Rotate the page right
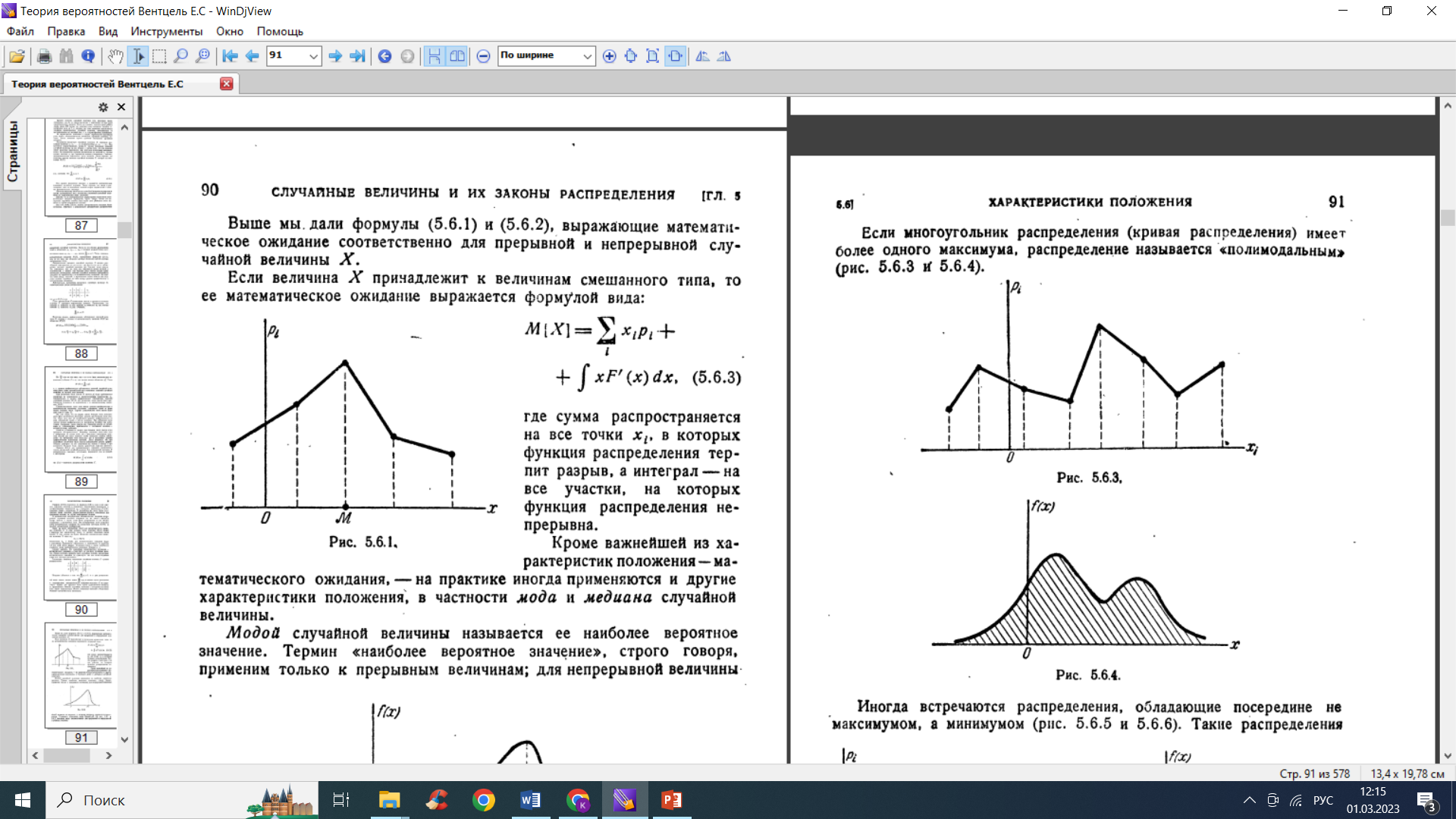The image size is (1456, 819). coord(724,56)
